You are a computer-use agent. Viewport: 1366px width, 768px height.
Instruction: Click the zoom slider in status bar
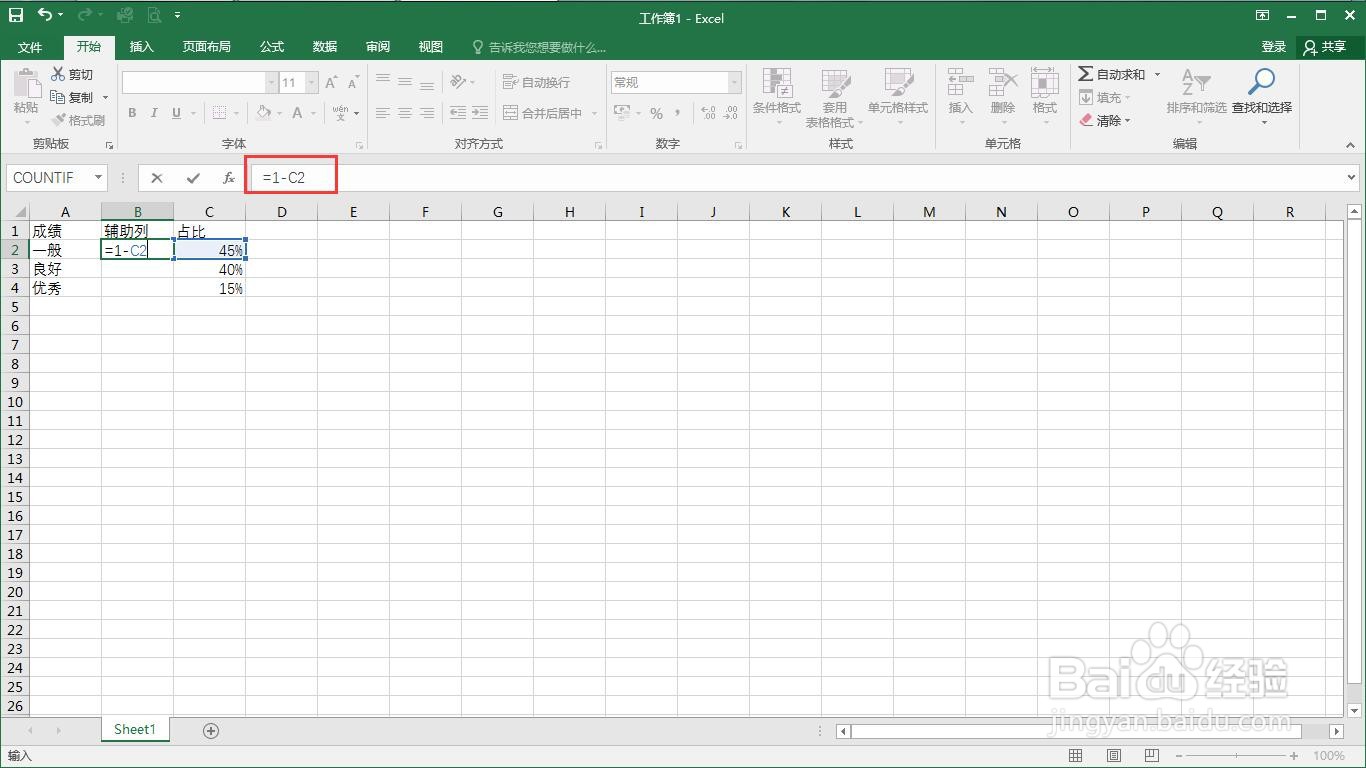click(1237, 756)
